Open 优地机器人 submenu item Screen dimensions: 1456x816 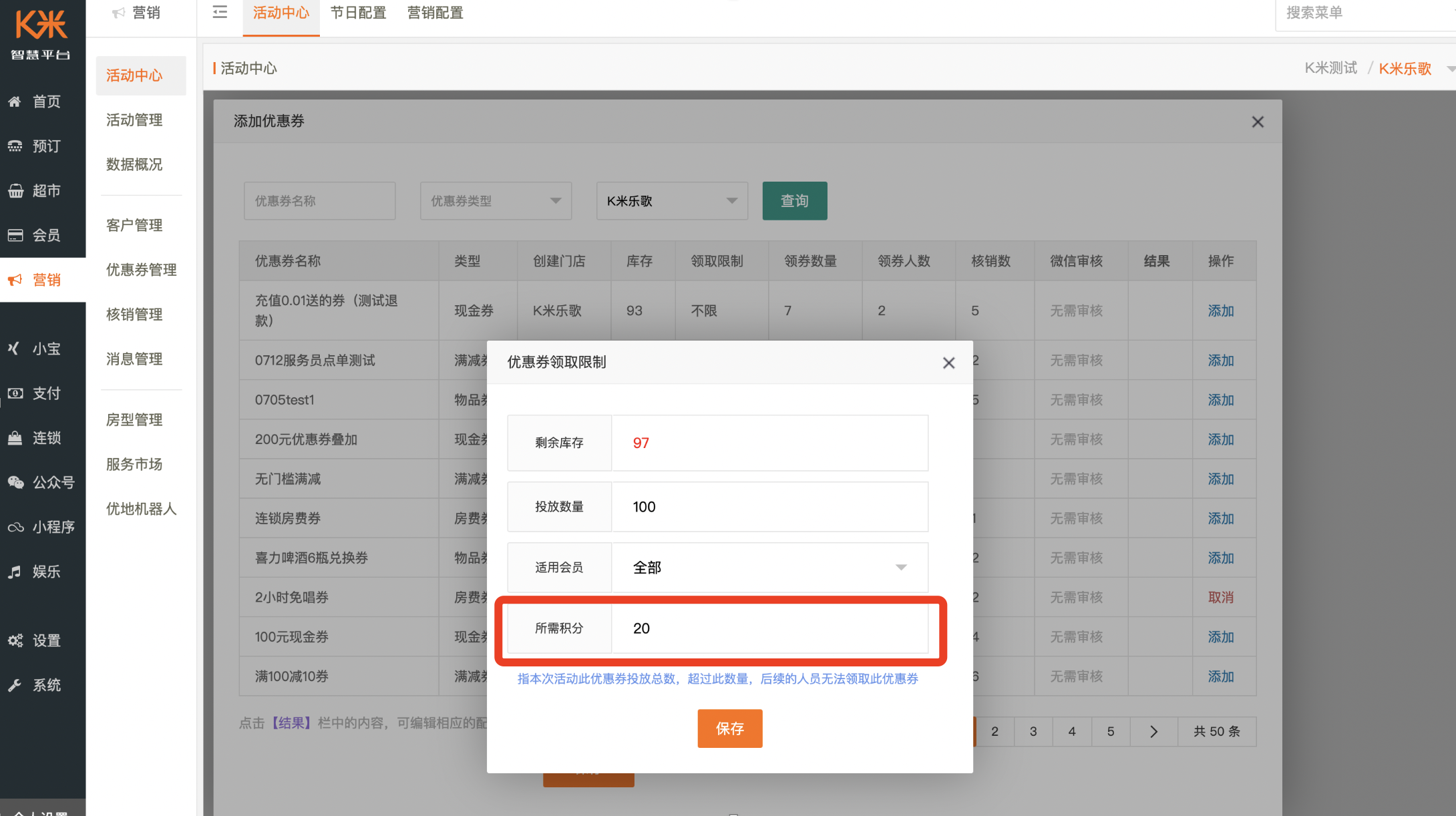(141, 509)
